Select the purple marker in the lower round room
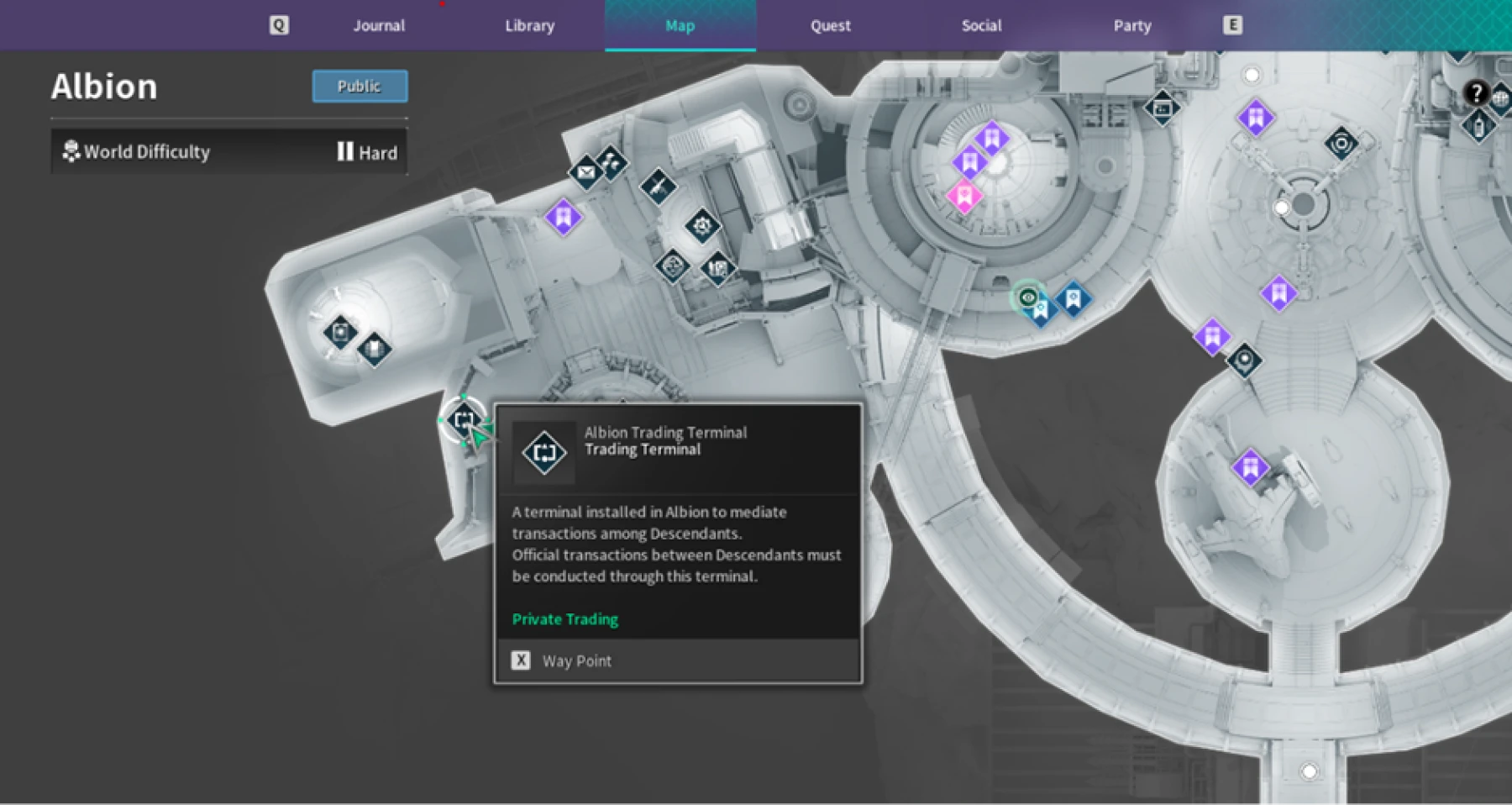The image size is (1512, 805). click(1249, 466)
